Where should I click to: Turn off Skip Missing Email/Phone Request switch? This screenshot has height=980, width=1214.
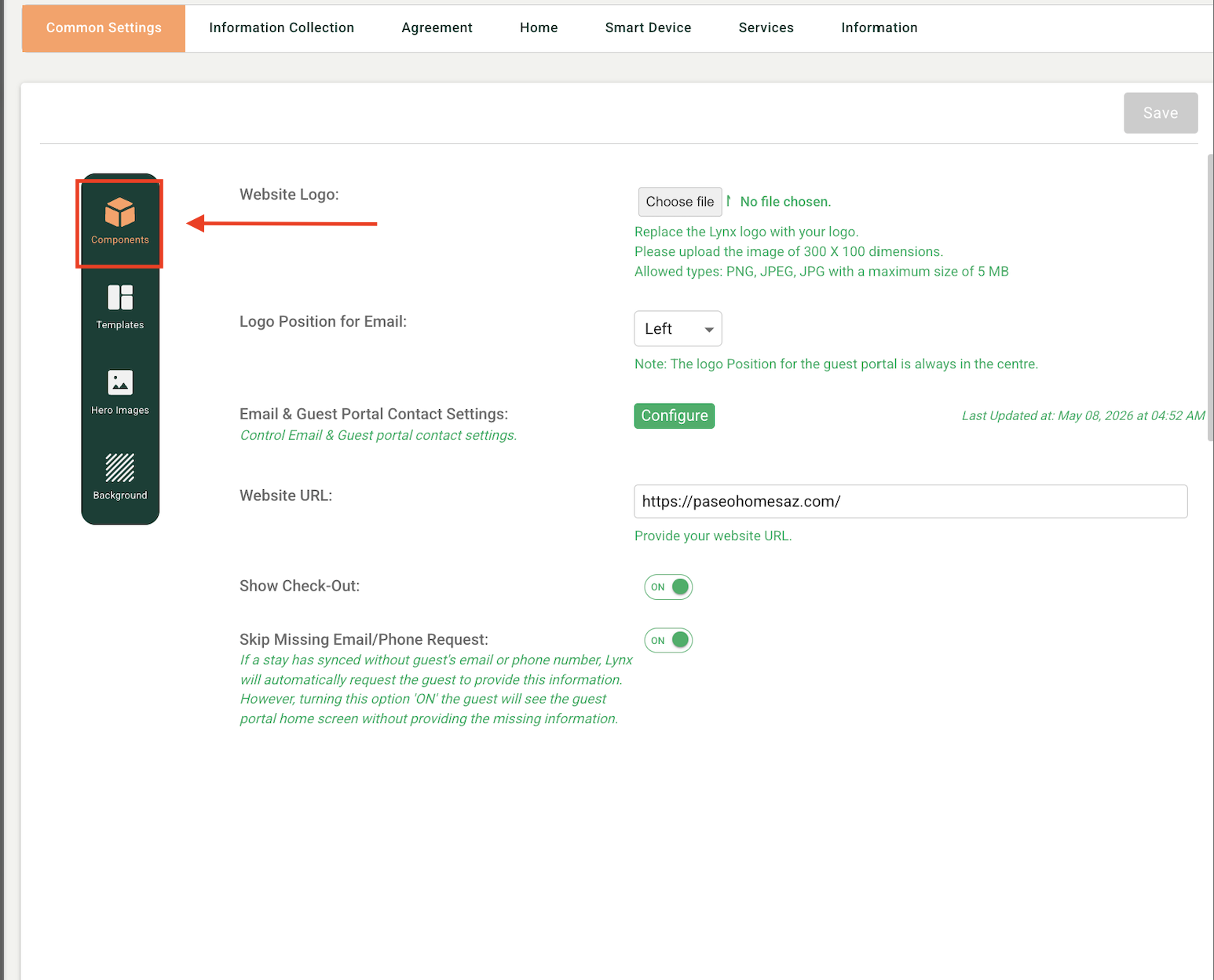[668, 640]
